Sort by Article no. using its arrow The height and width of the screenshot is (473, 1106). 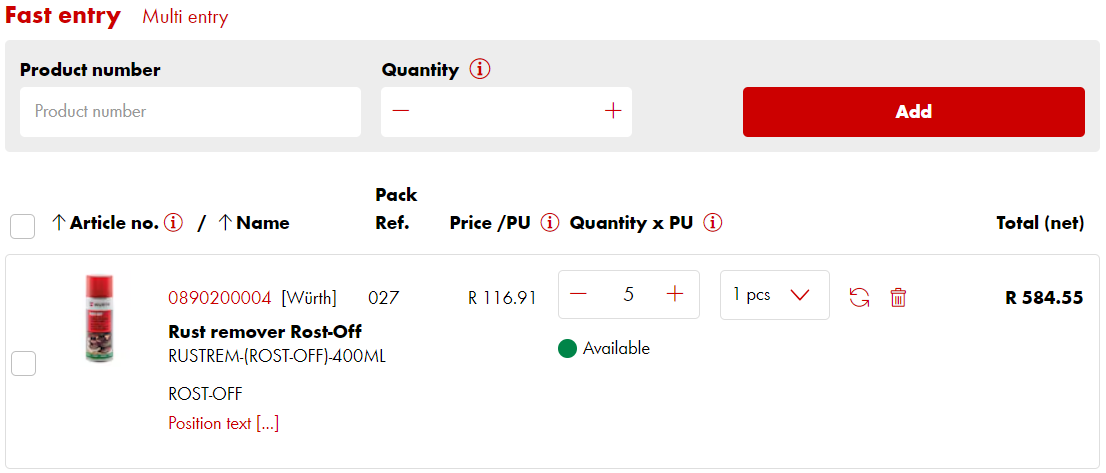pos(59,223)
